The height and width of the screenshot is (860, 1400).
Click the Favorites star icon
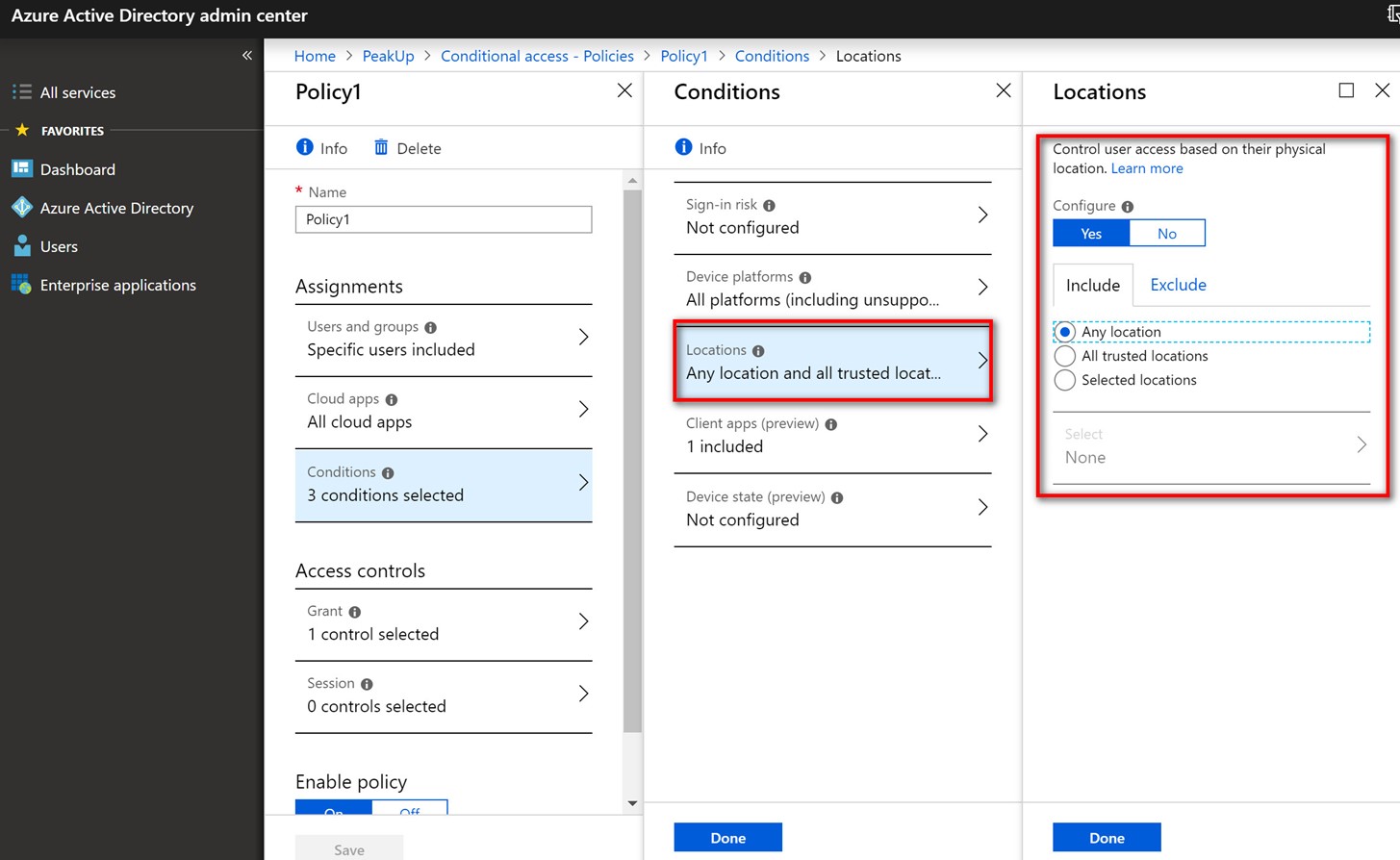[22, 130]
